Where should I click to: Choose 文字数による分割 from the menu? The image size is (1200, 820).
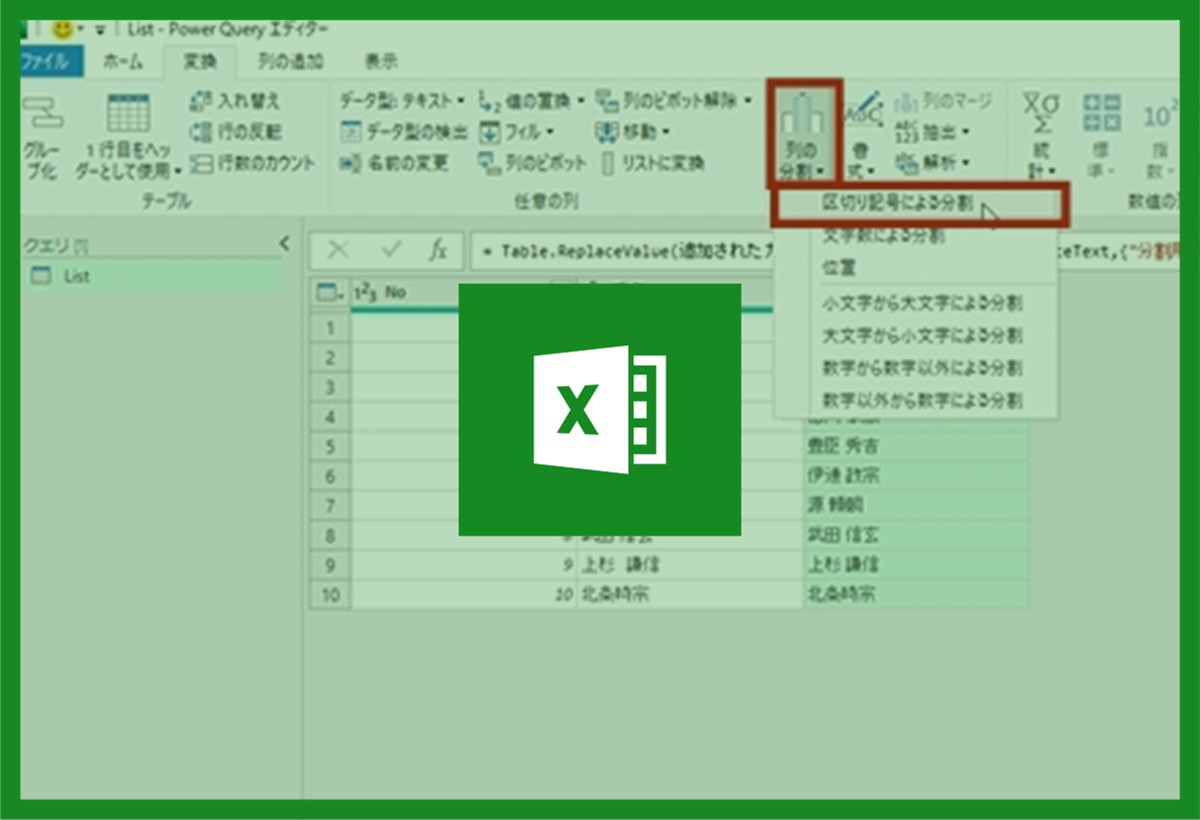[883, 237]
